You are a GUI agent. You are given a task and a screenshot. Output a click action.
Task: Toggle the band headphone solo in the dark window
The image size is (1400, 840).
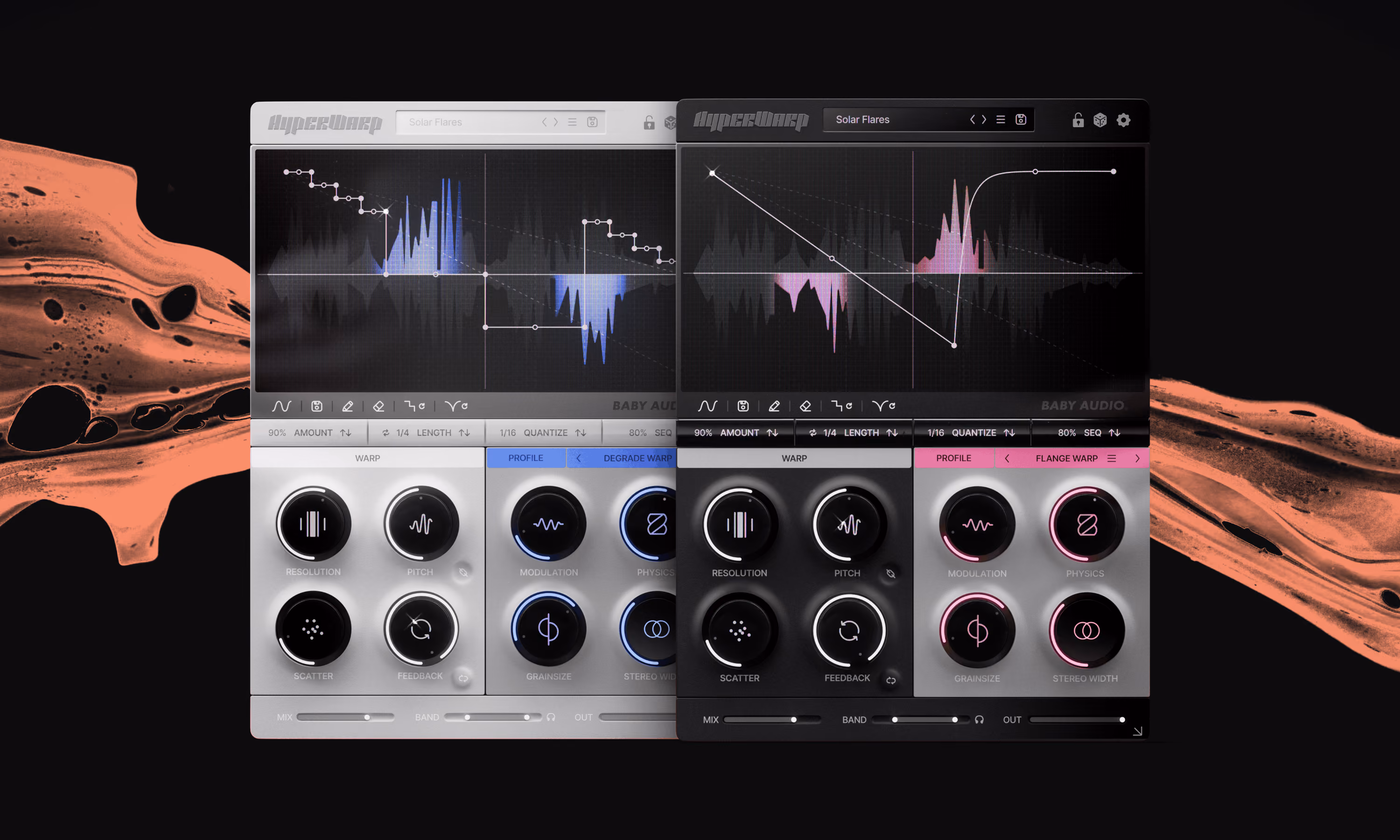click(x=980, y=720)
